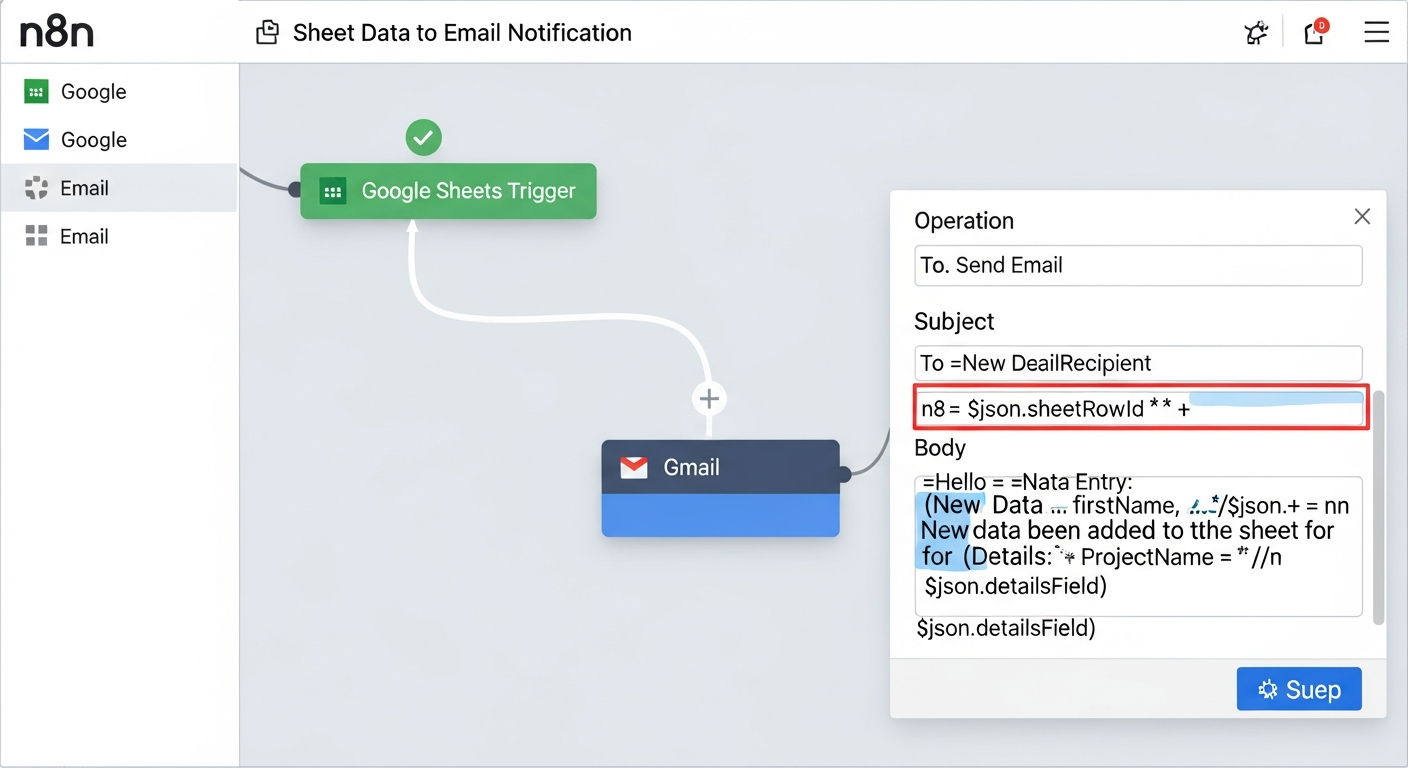This screenshot has width=1408, height=768.
Task: Open the hamburger menu in top right
Action: [x=1377, y=32]
